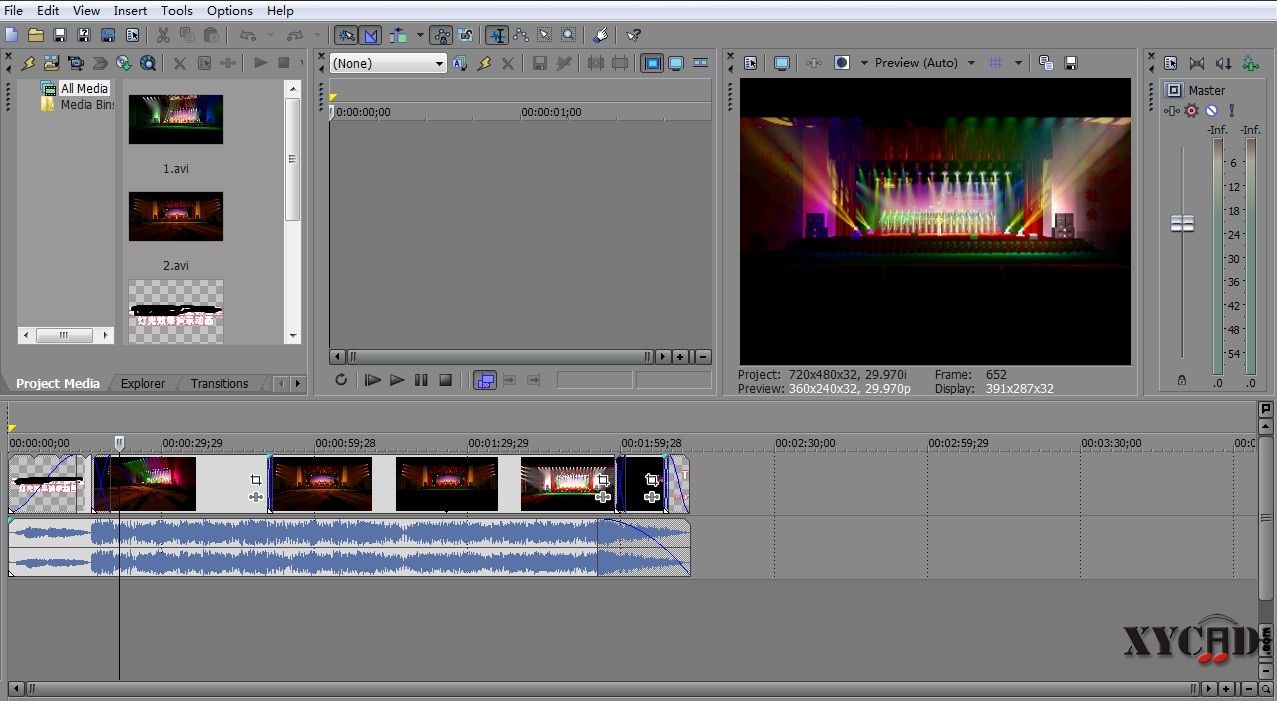Image resolution: width=1277 pixels, height=701 pixels.
Task: Pause trimmer playback
Action: [421, 380]
